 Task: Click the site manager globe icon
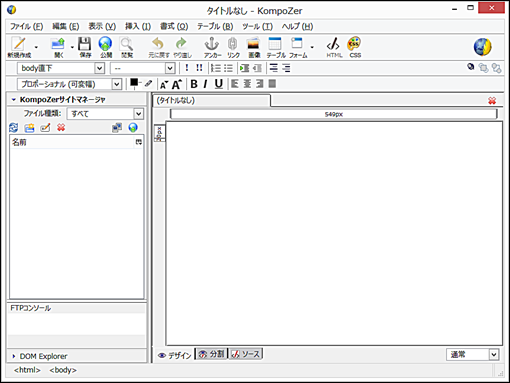[x=133, y=127]
